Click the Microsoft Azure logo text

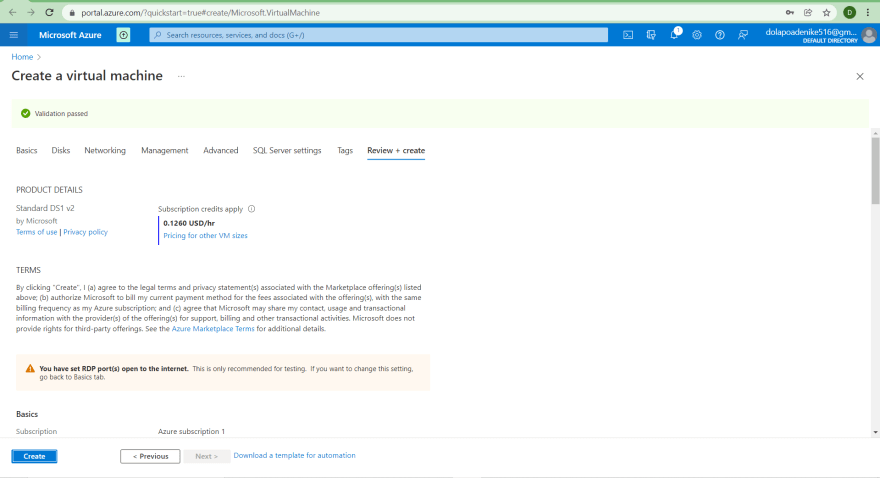click(x=70, y=35)
